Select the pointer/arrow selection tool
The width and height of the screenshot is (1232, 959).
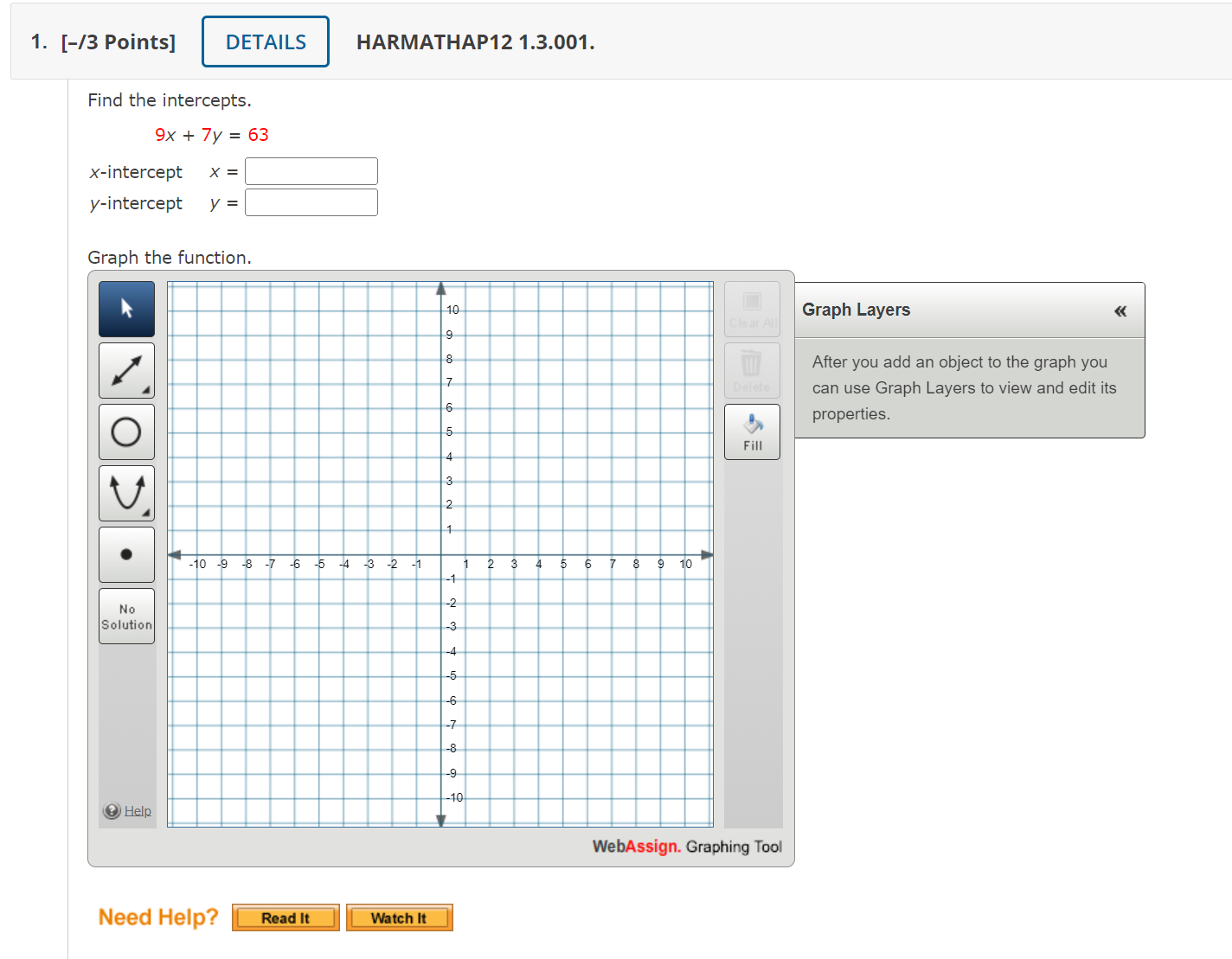pos(126,309)
